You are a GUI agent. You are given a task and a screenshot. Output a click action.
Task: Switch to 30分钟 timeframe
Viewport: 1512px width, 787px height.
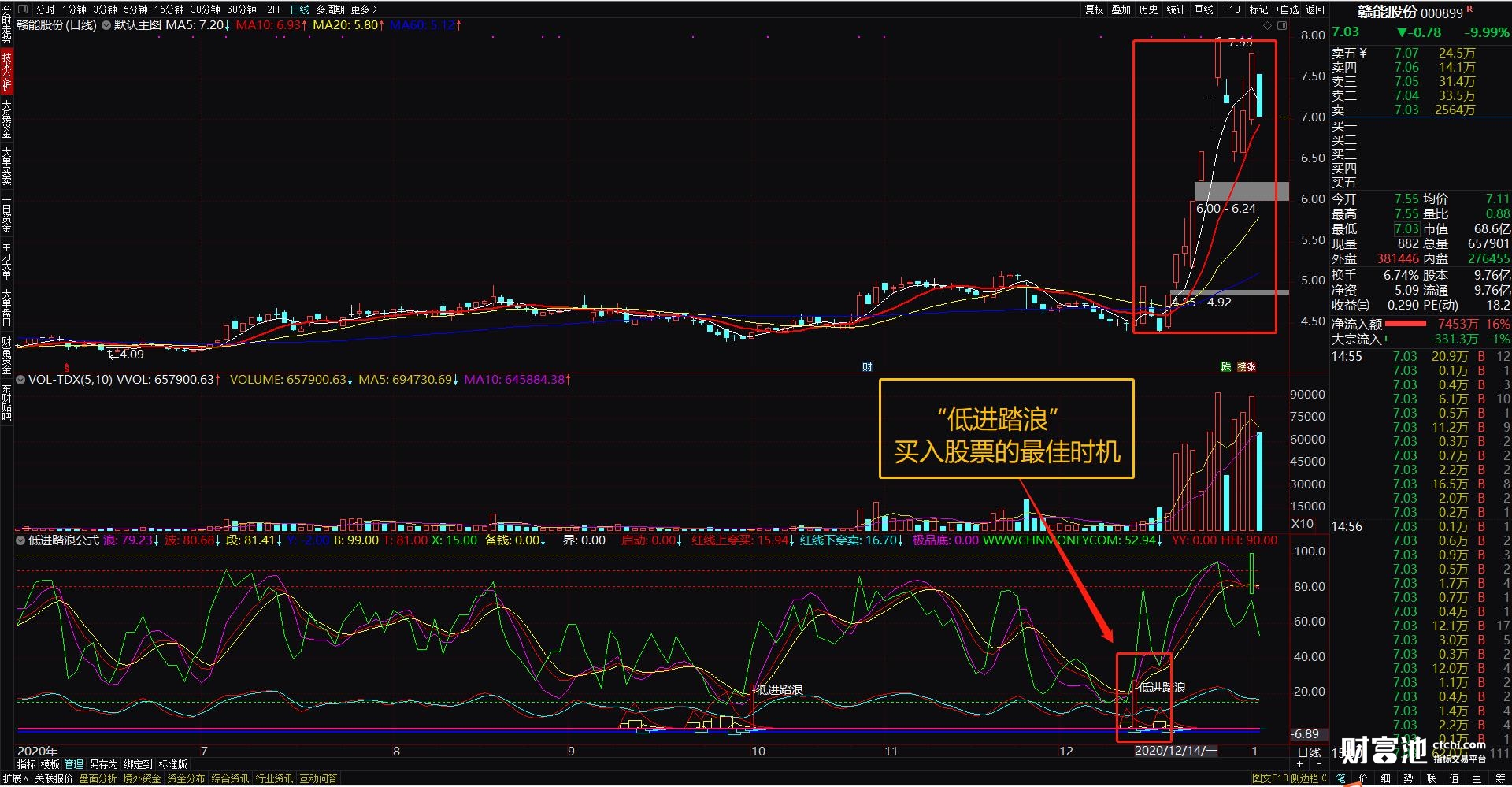coord(206,9)
